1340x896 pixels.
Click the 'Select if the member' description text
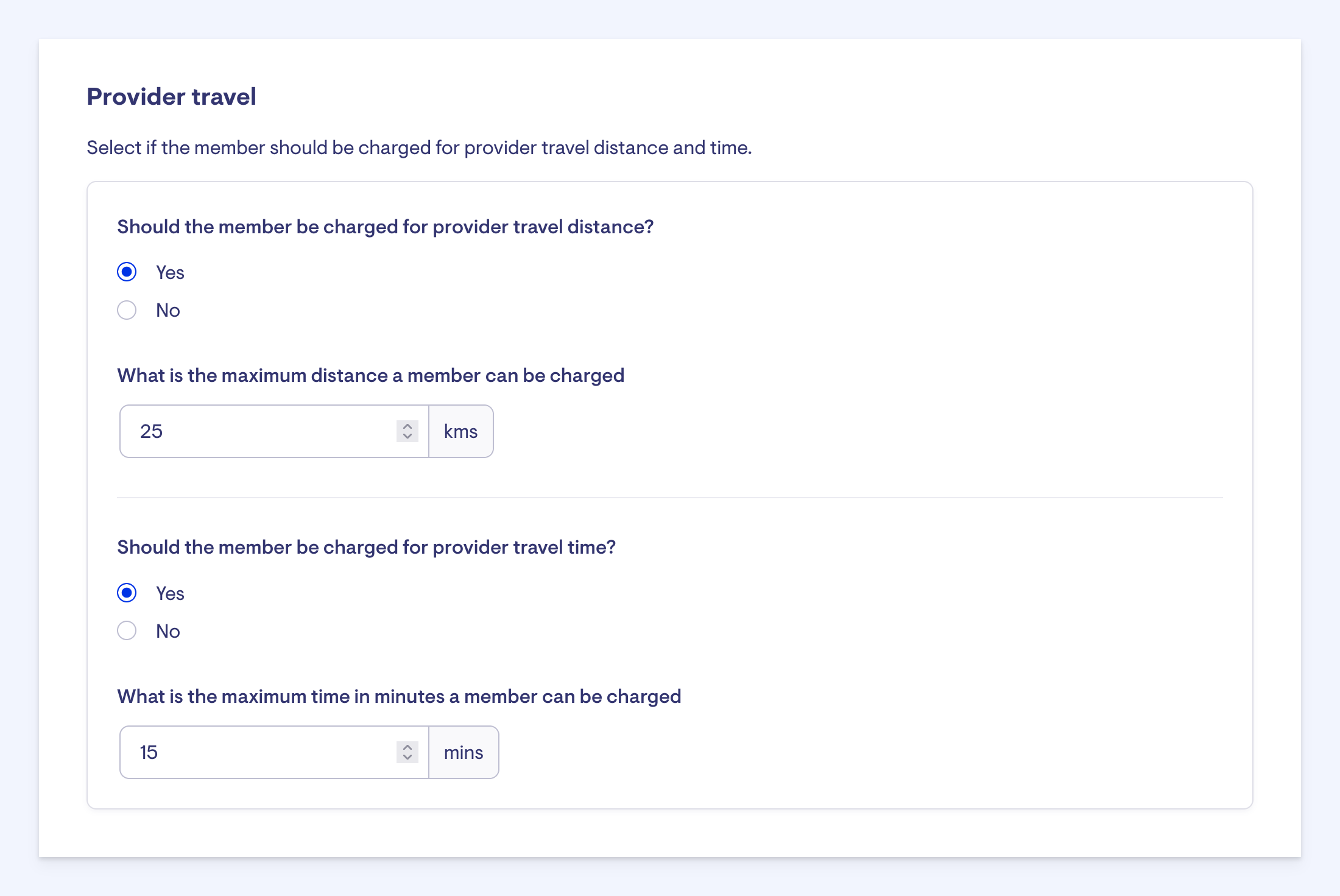pyautogui.click(x=419, y=147)
